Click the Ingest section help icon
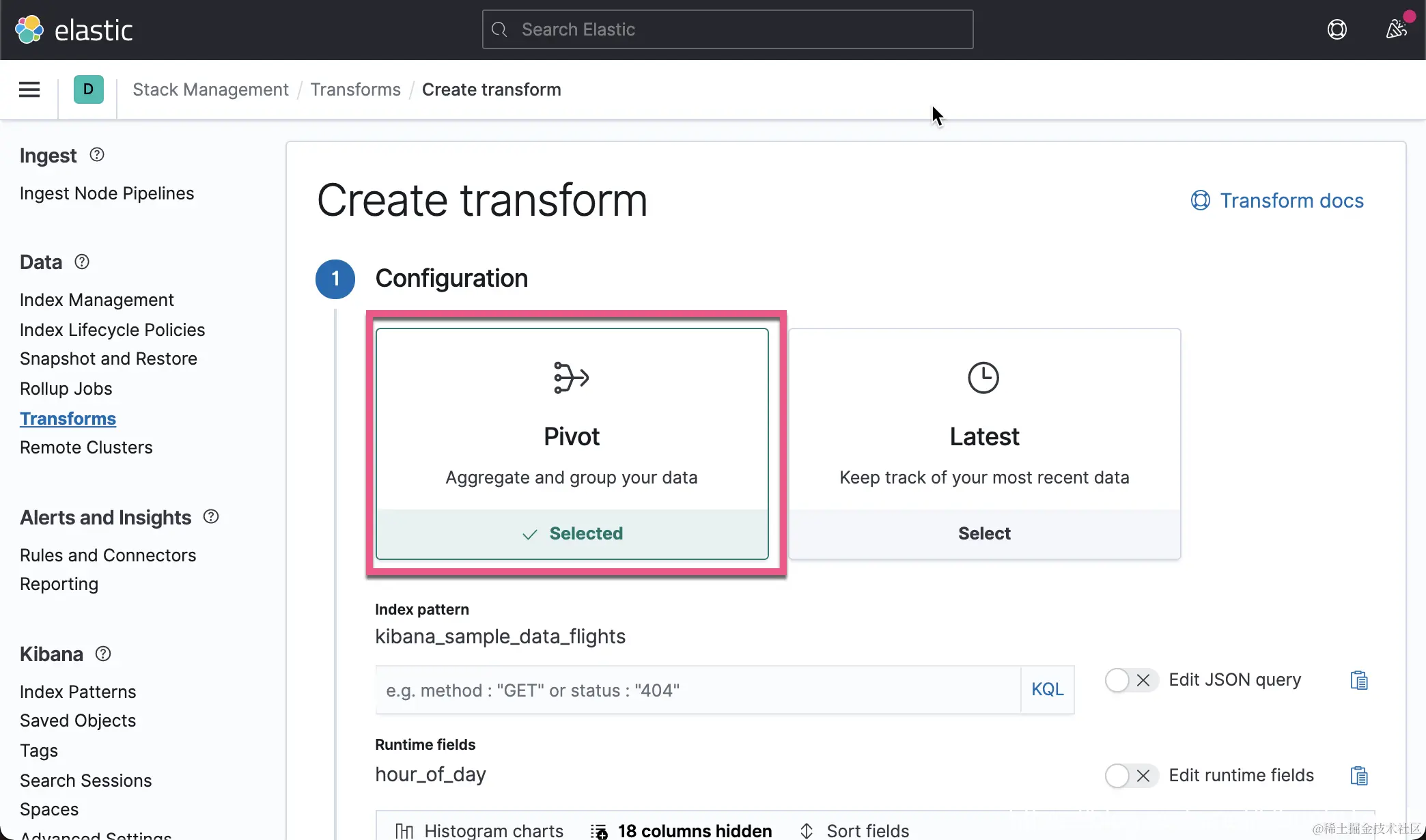Screen dimensions: 1426x840 point(97,155)
